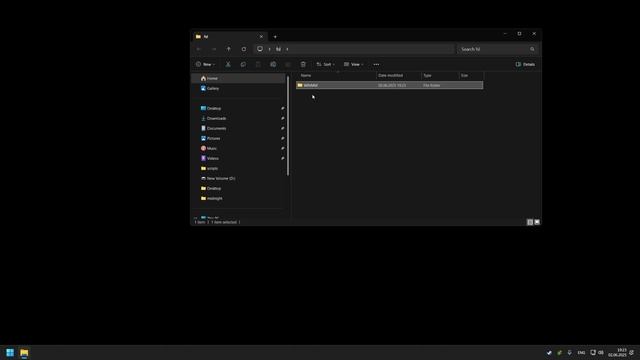Close the fd tab
640x360 pixels.
click(261, 37)
